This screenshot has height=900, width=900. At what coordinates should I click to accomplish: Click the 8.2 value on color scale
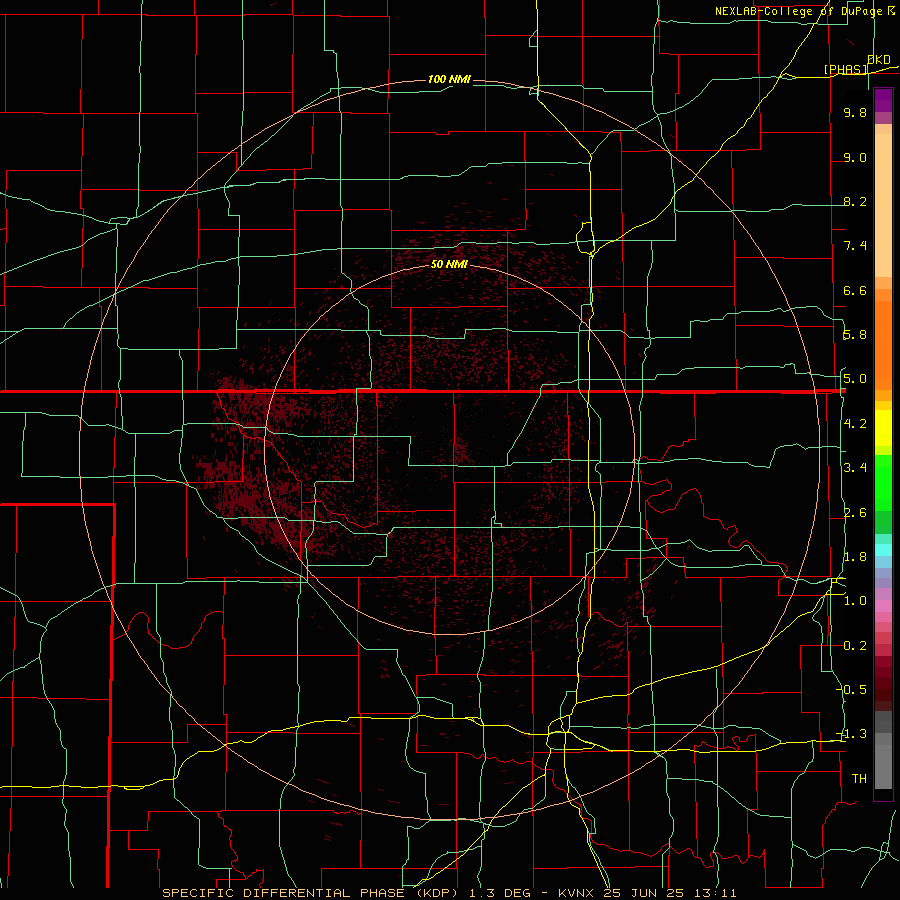coord(855,202)
